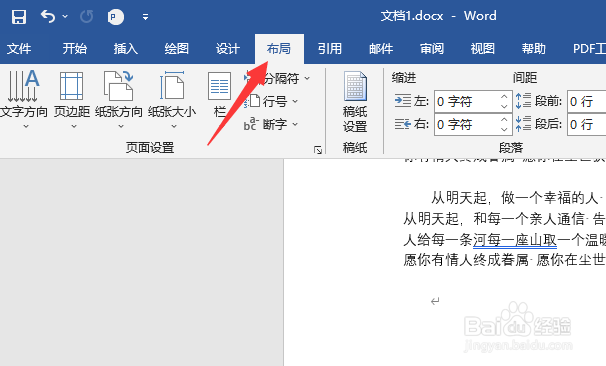Viewport: 606px width, 366px height.
Task: Click the left indent icon beside 左
Action: tap(403, 101)
